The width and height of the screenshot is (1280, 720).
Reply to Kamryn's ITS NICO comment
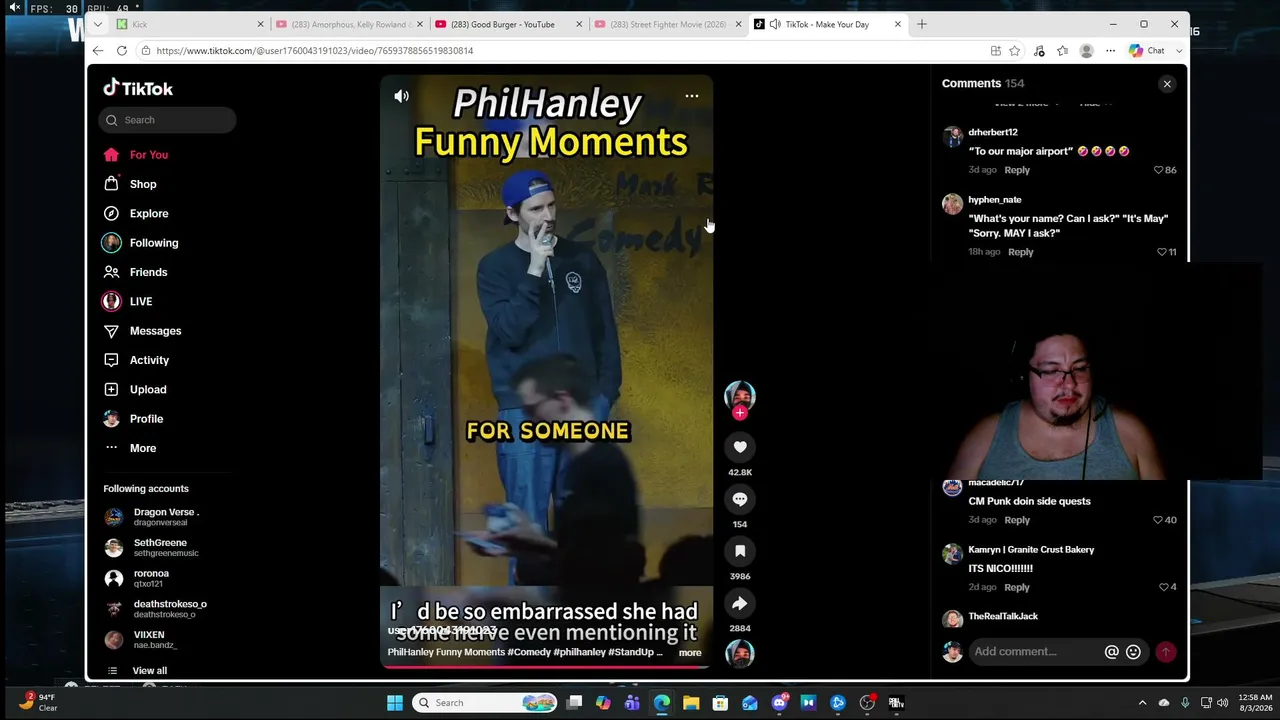tap(1017, 587)
